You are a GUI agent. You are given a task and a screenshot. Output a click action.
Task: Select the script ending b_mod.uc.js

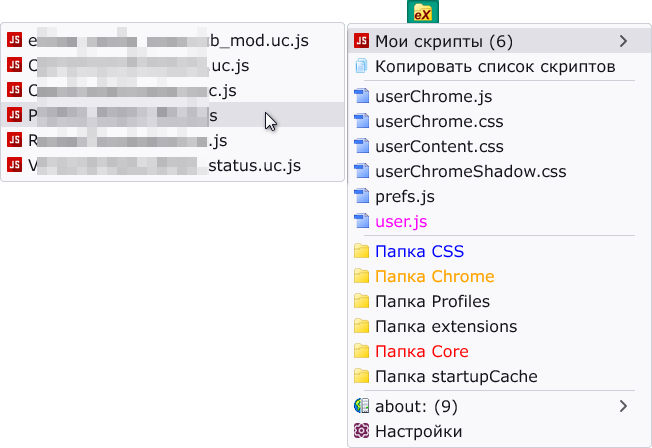point(173,40)
